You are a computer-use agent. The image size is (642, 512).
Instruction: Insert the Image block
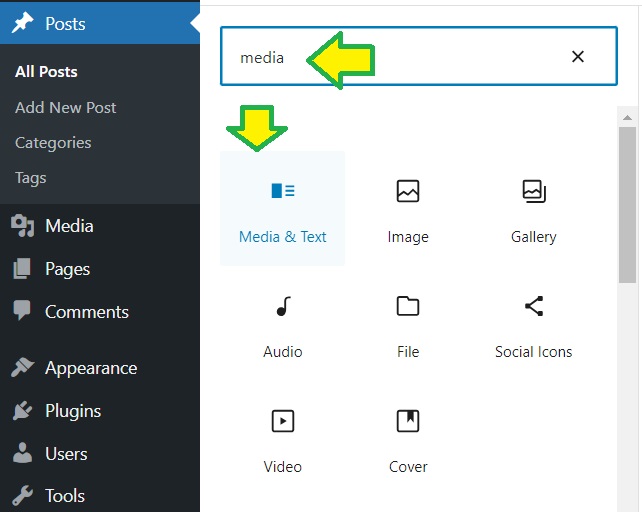pyautogui.click(x=408, y=208)
